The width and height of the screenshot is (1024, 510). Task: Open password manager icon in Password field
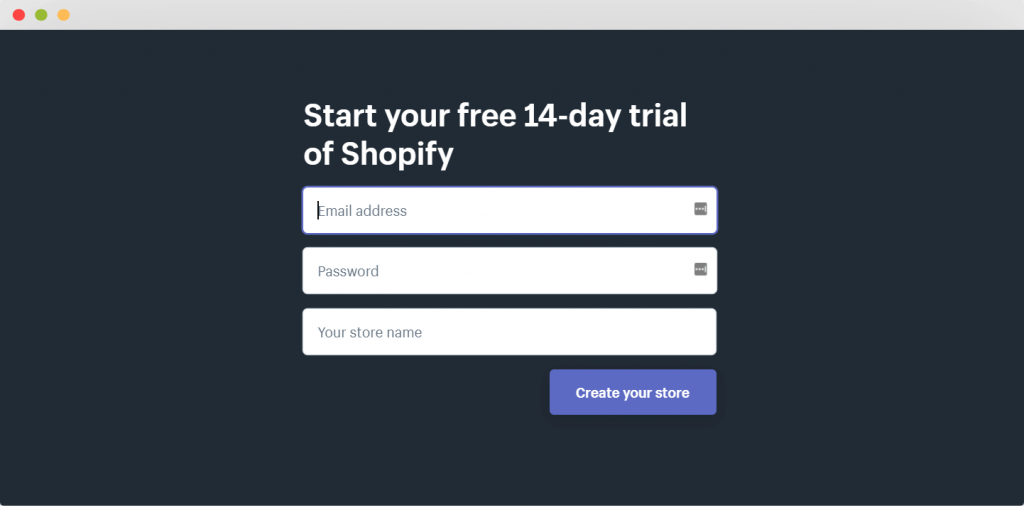coord(700,269)
